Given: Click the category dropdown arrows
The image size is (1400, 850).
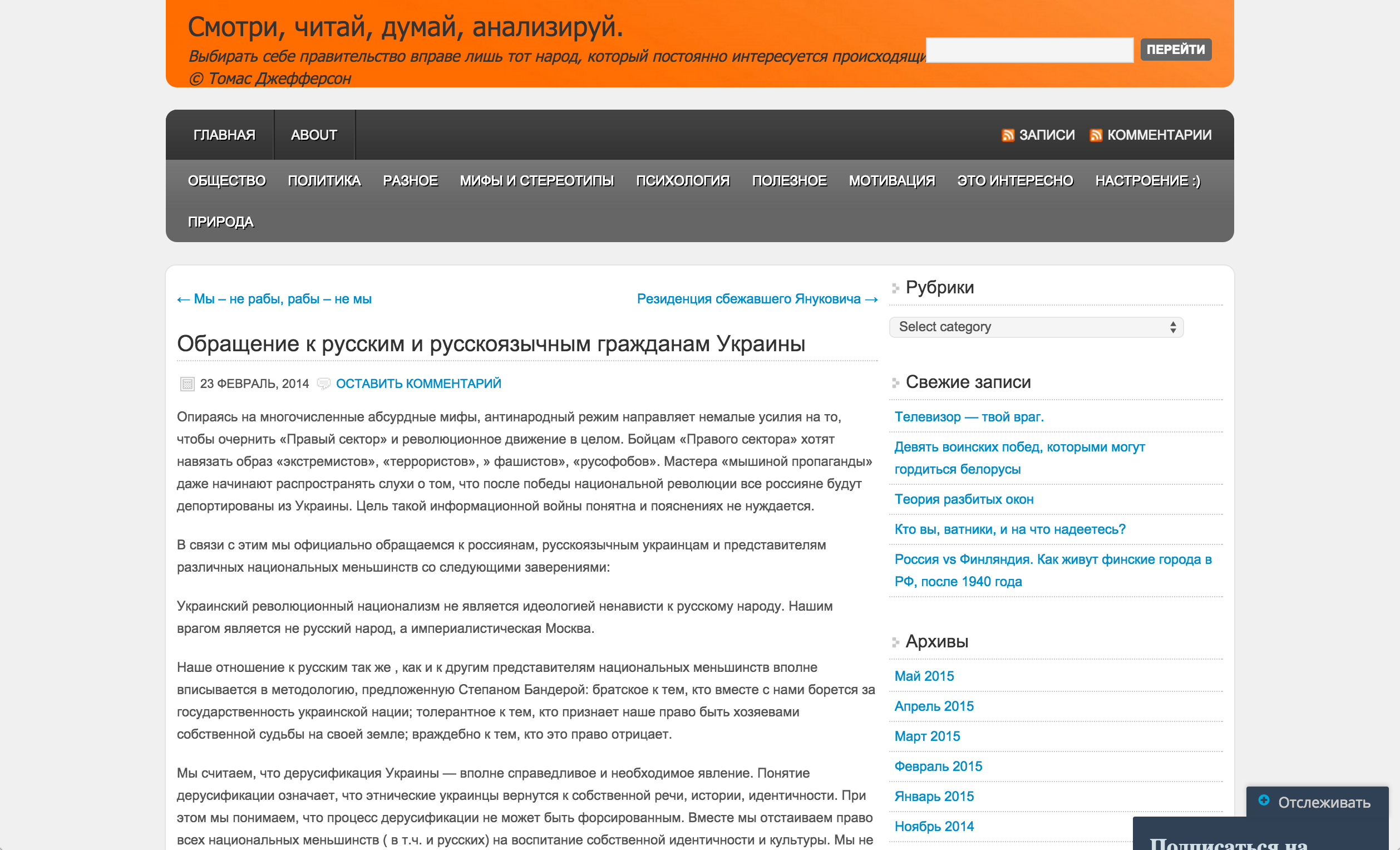Looking at the screenshot, I should [x=1173, y=327].
